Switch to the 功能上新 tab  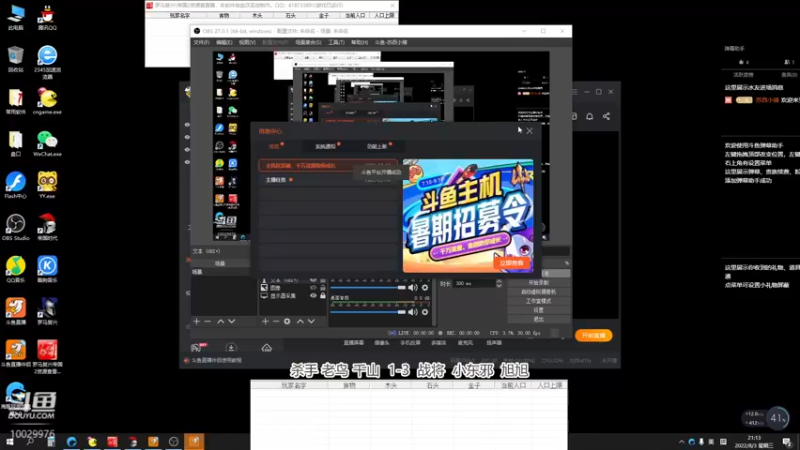click(377, 146)
